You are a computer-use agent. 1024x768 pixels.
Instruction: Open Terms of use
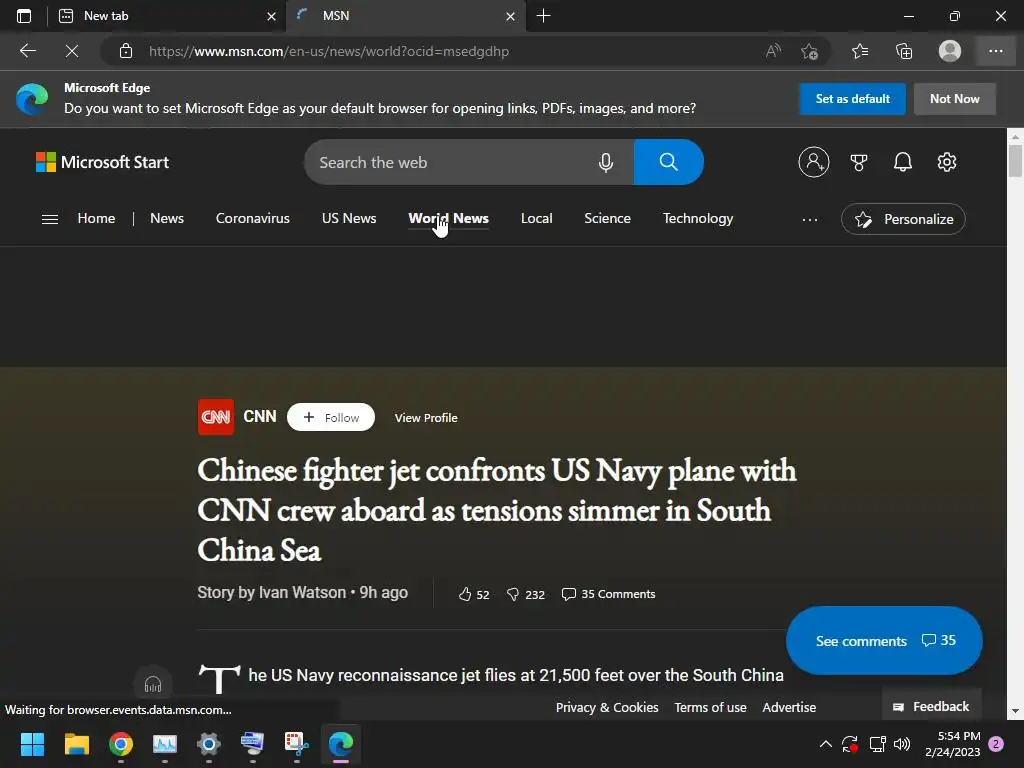click(x=710, y=707)
